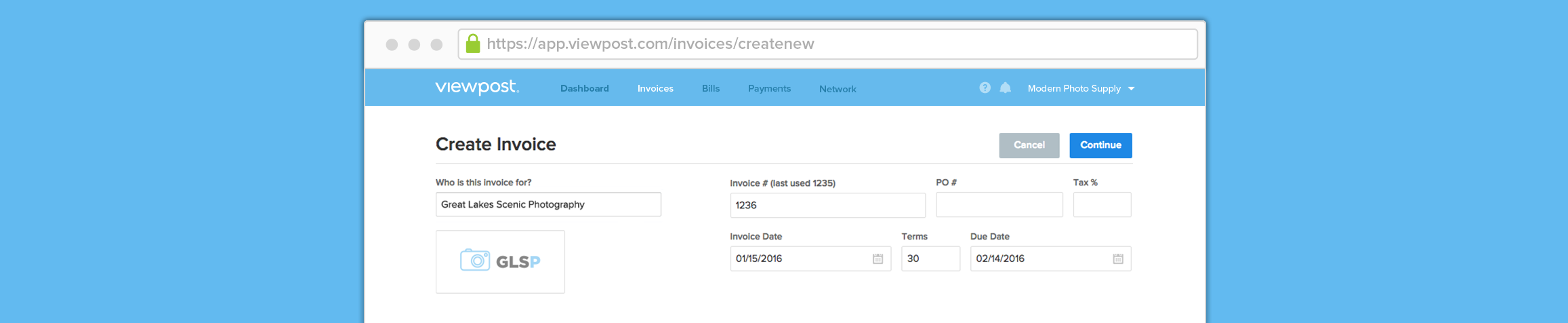Open Invoice Date calendar picker icon
This screenshot has height=323, width=1568.
pyautogui.click(x=878, y=259)
